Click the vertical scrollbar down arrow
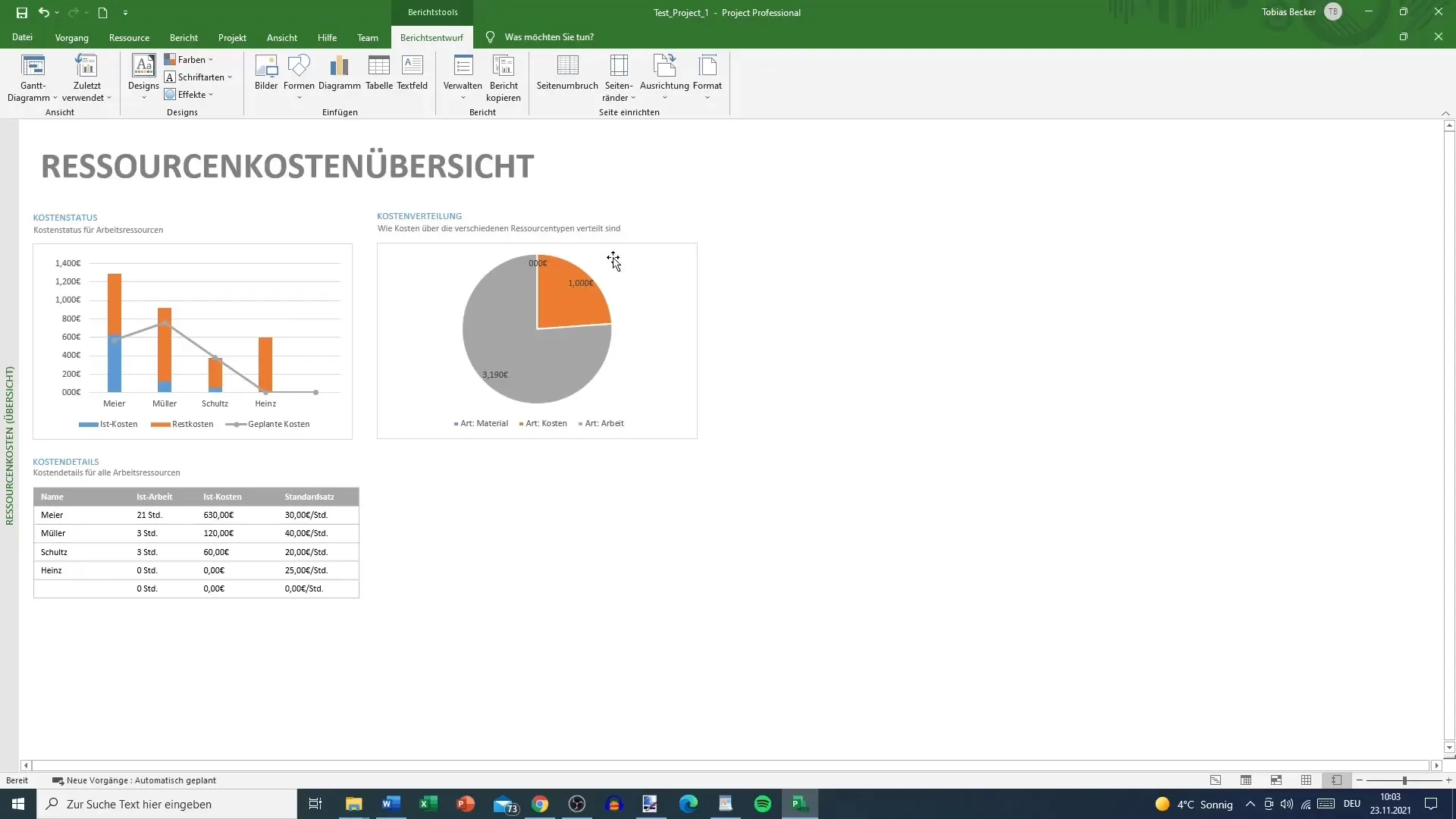 (1449, 748)
